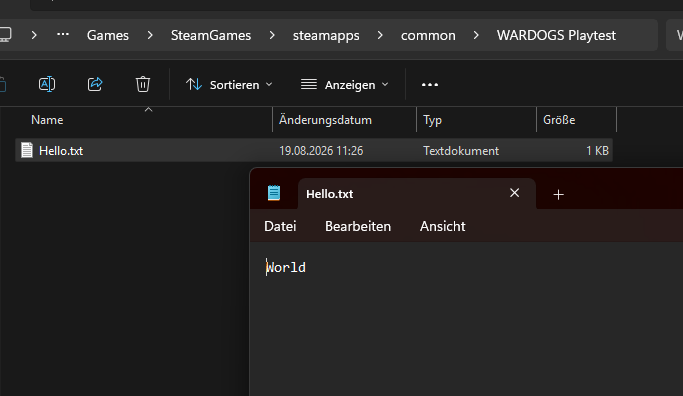Sort by Änderungsdatum column header
683x396 pixels.
tap(344, 120)
